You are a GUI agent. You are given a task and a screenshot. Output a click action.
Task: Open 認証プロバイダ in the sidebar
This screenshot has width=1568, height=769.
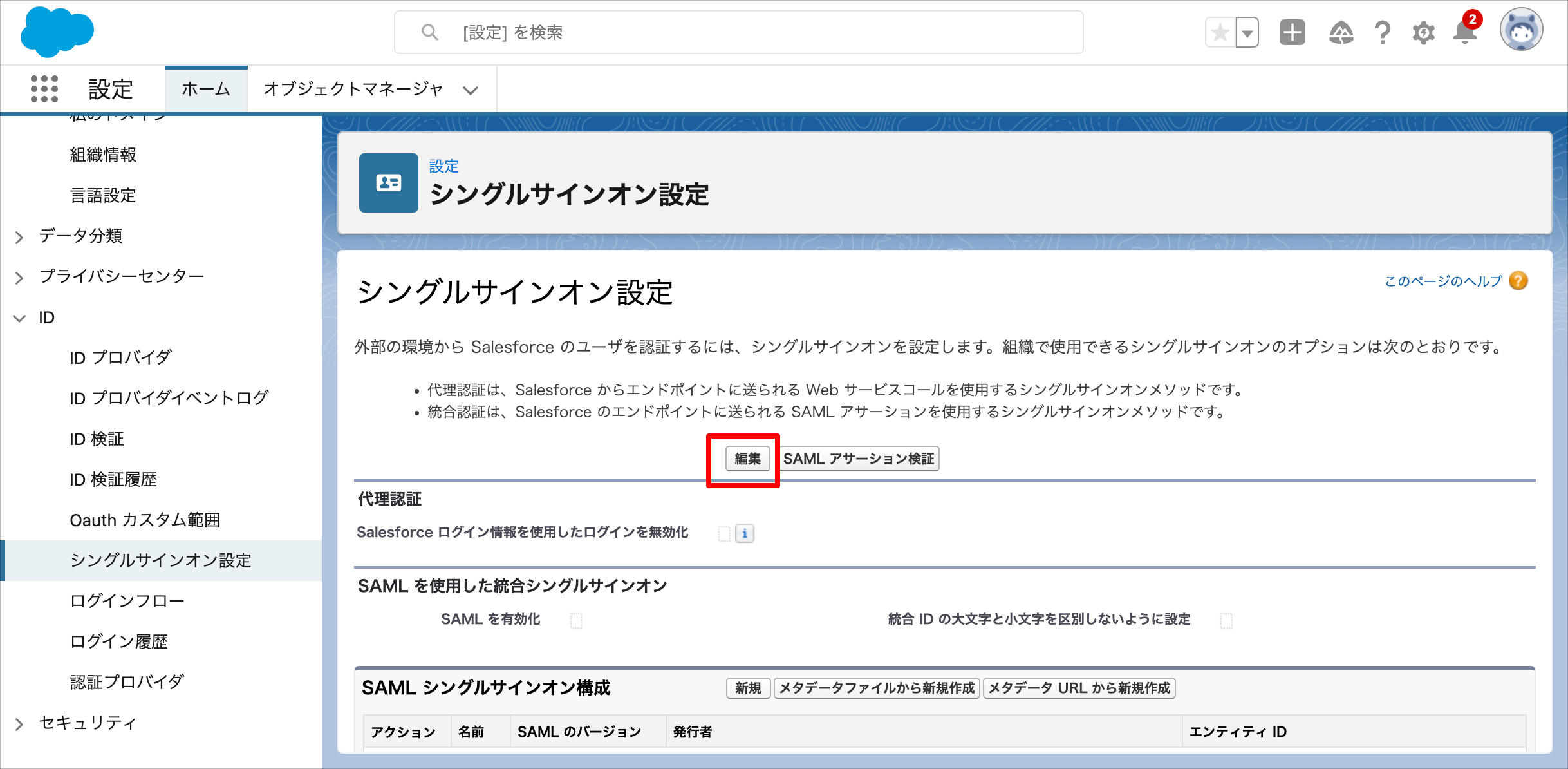(127, 682)
